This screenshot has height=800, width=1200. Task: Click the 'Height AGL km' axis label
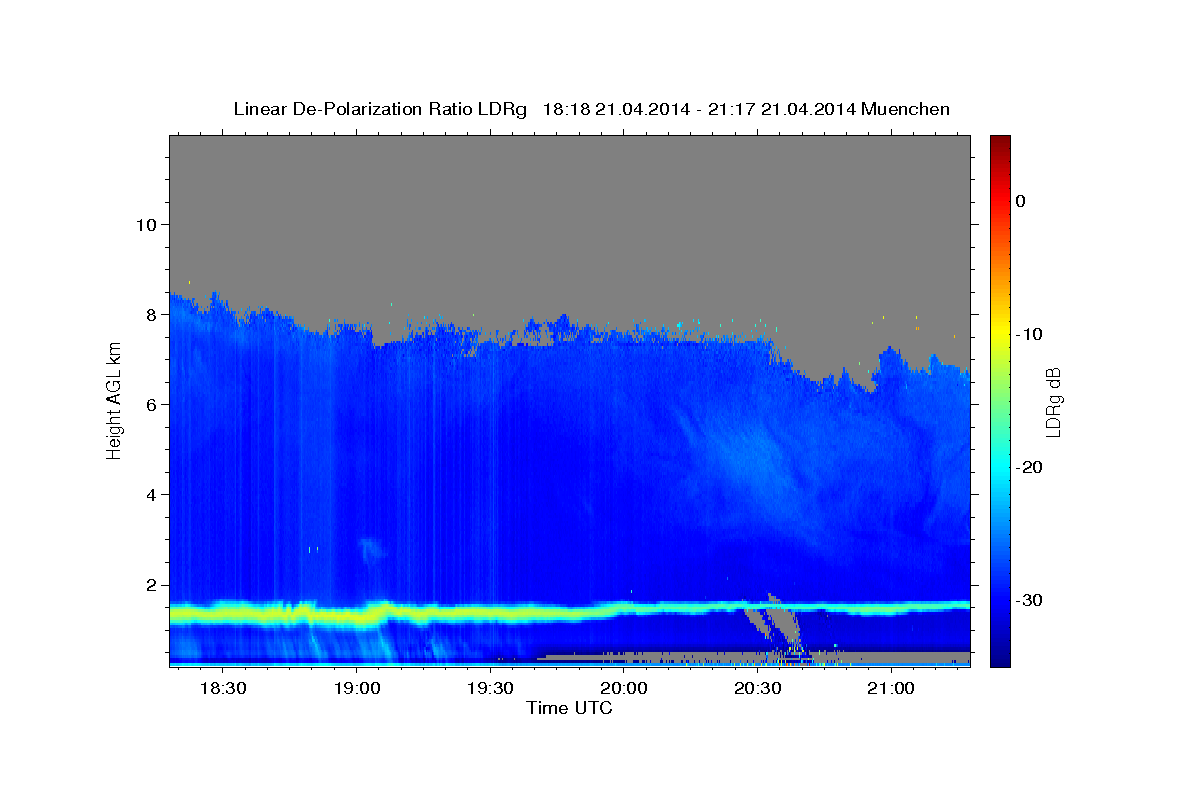tap(115, 399)
